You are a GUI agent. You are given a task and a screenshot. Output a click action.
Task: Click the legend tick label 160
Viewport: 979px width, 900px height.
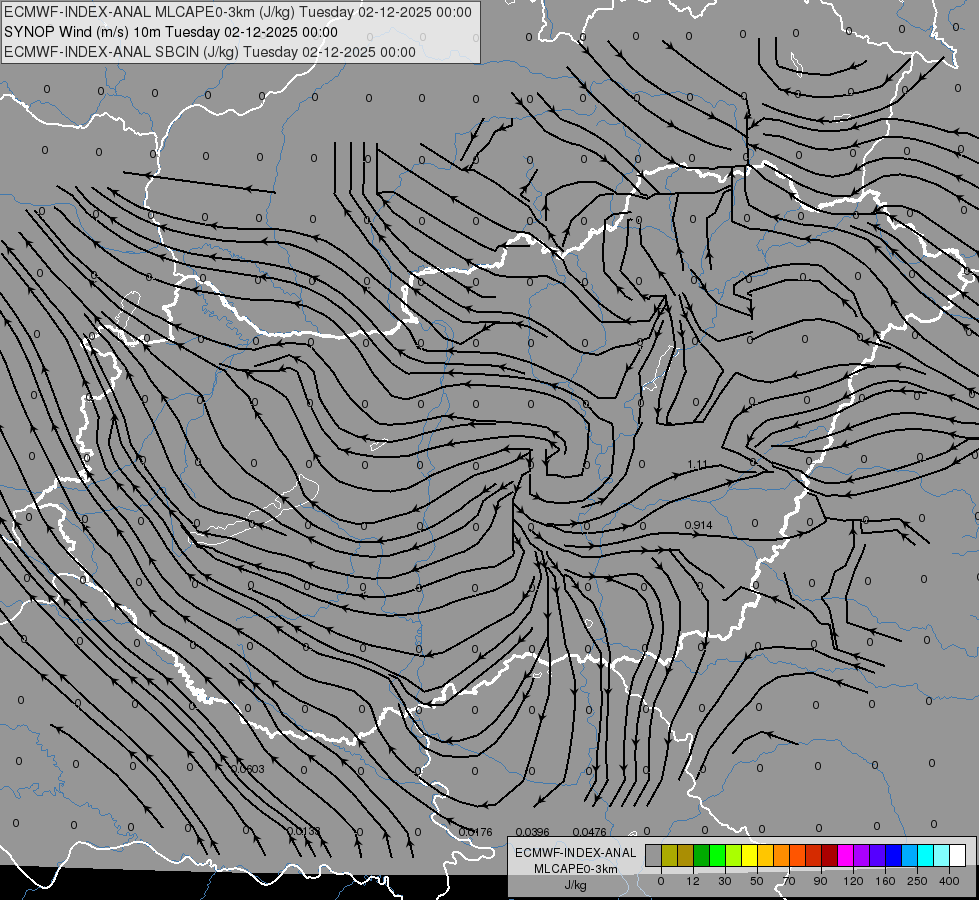(x=885, y=881)
